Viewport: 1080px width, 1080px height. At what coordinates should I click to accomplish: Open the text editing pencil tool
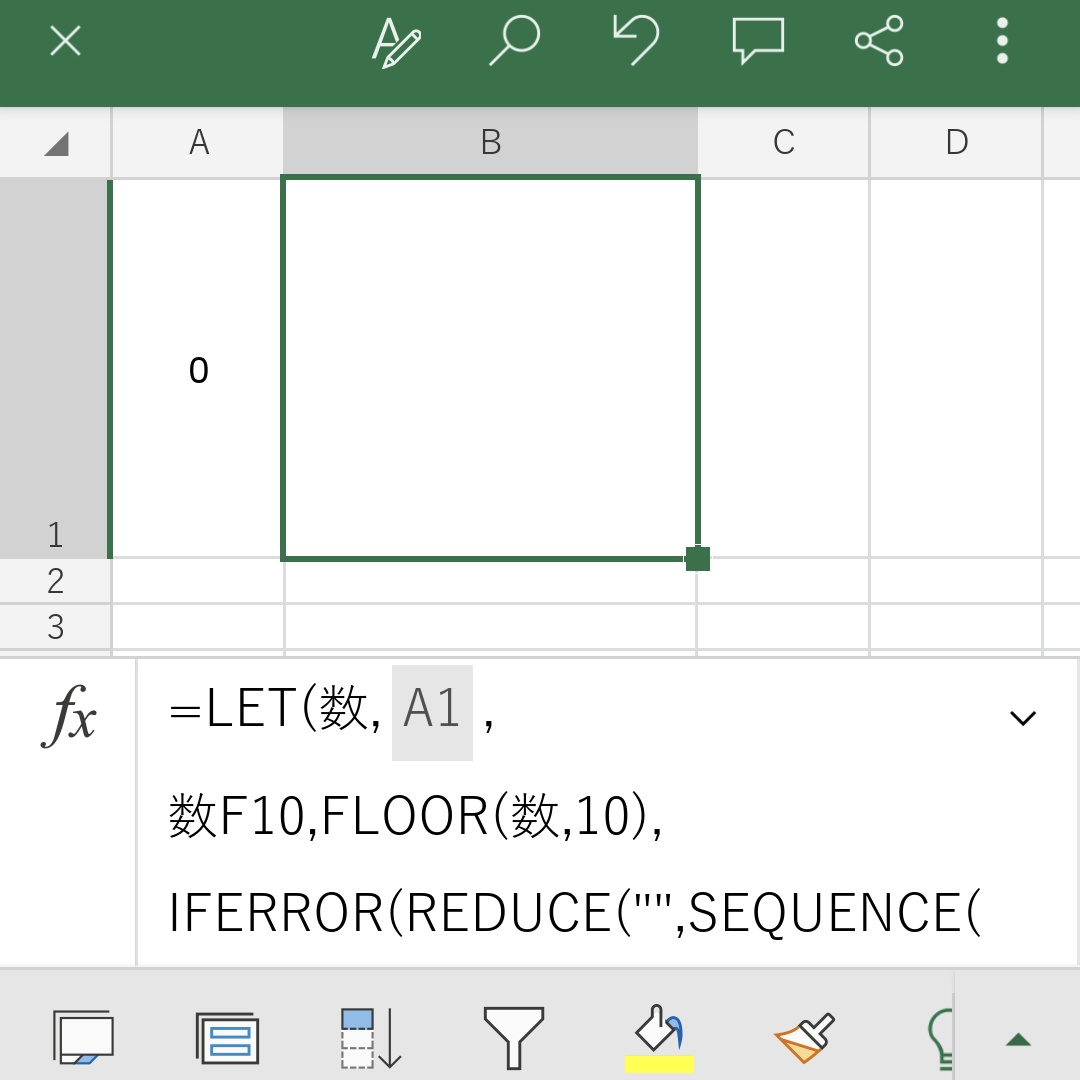[396, 43]
